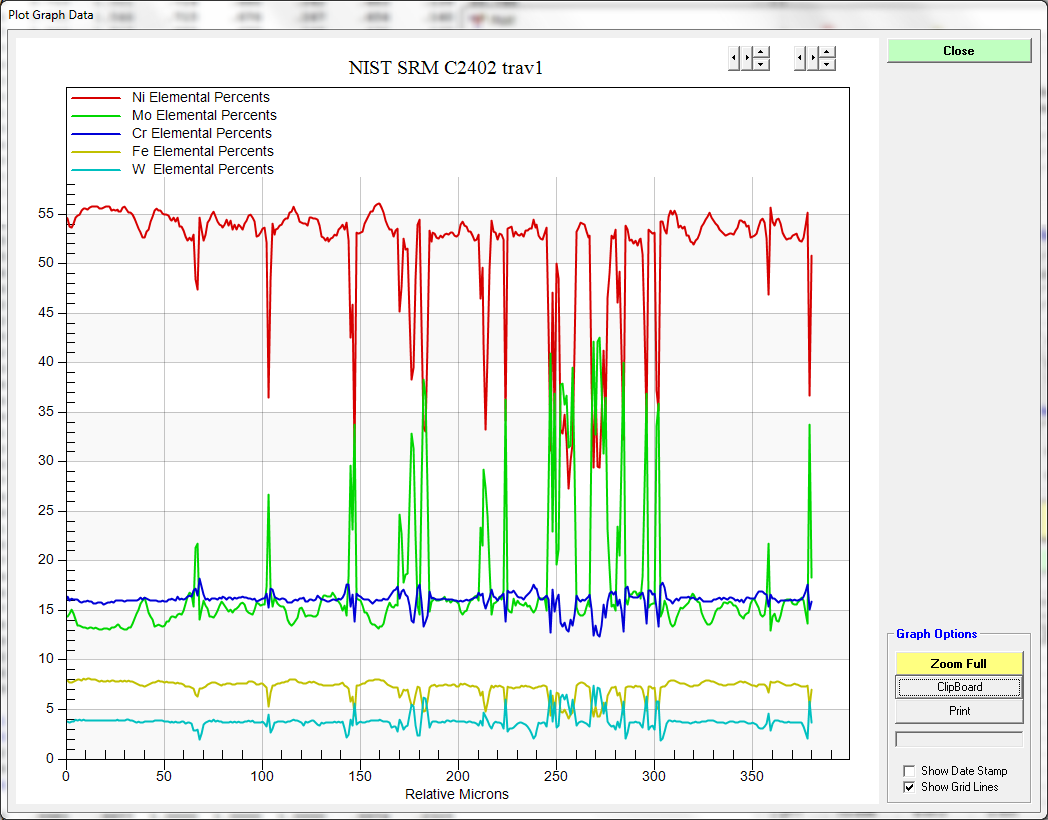
Task: Click left arrow in second arrow group
Action: tap(799, 59)
